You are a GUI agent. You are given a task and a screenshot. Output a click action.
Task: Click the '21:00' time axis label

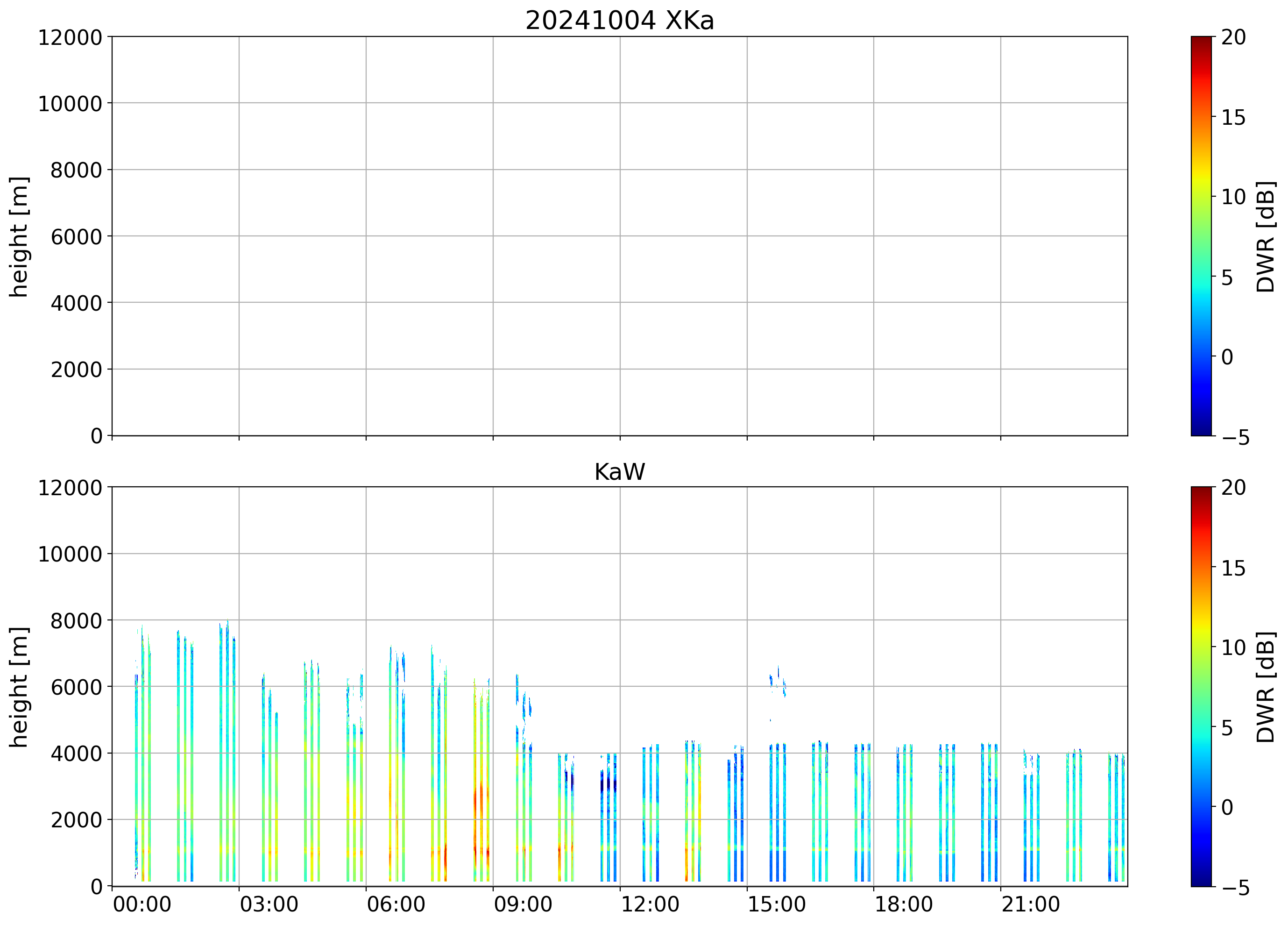point(1030,904)
